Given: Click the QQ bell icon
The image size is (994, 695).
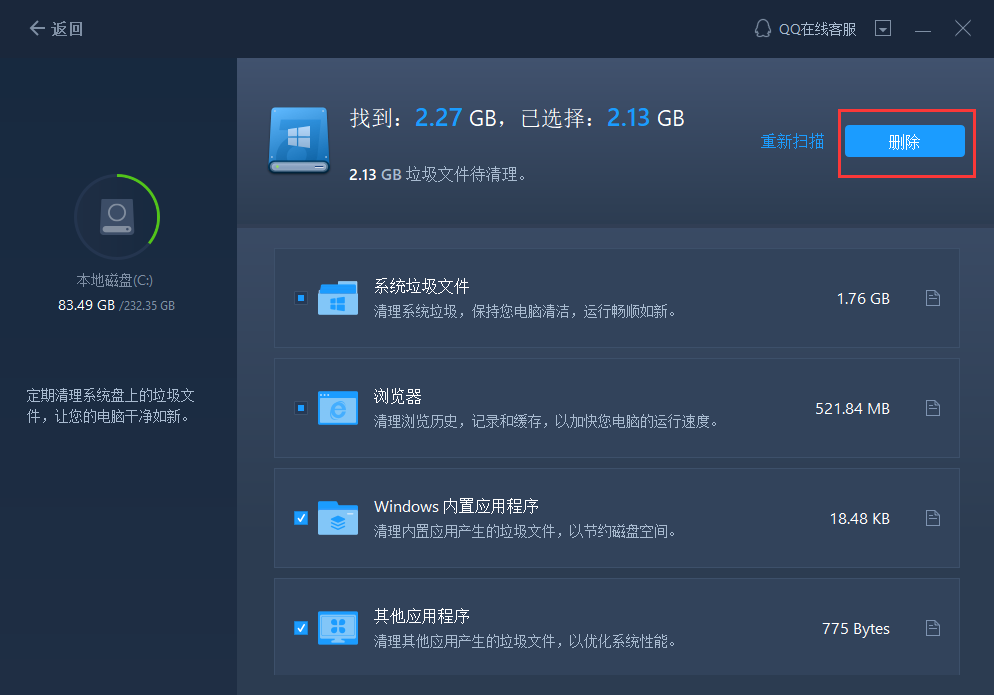Looking at the screenshot, I should (x=763, y=29).
